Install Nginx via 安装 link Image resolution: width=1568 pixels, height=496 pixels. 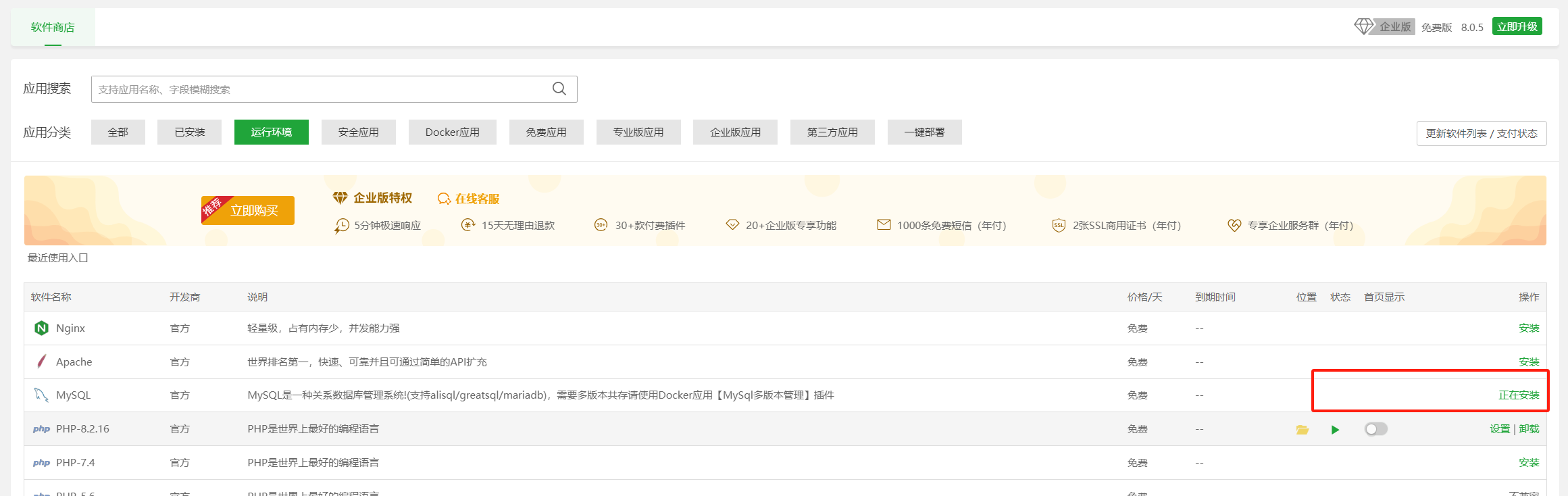point(1529,328)
